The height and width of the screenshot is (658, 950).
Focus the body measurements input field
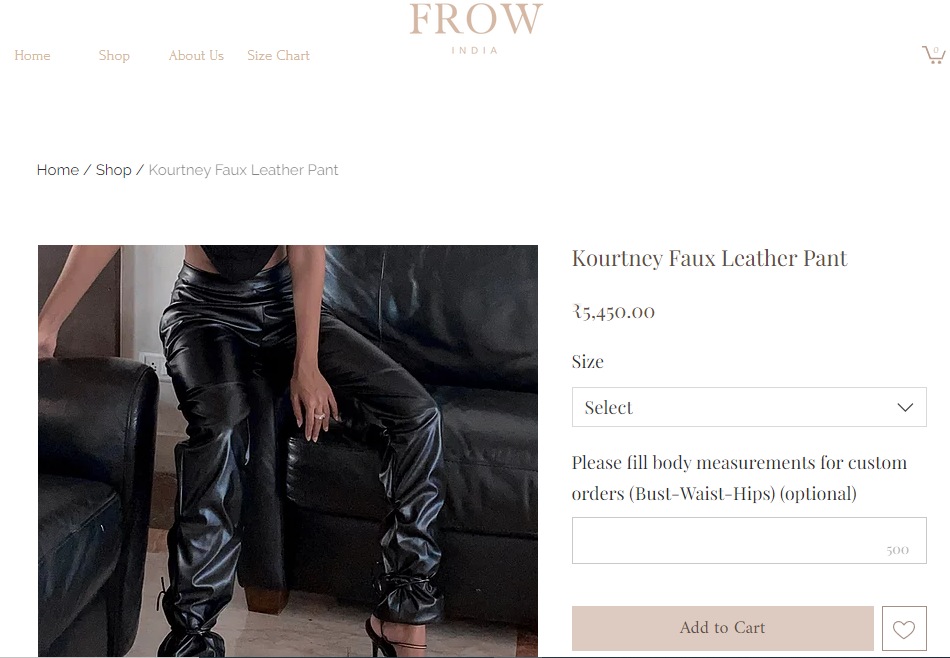click(749, 540)
